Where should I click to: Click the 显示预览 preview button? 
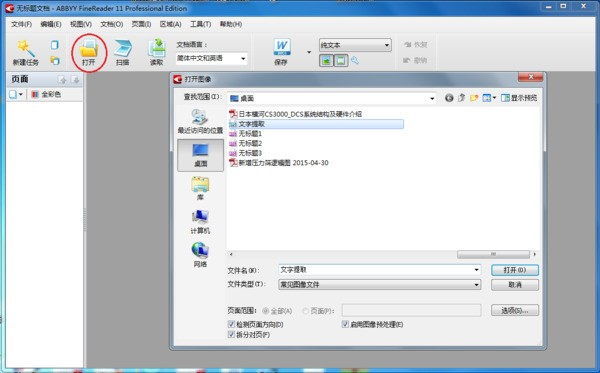click(519, 98)
